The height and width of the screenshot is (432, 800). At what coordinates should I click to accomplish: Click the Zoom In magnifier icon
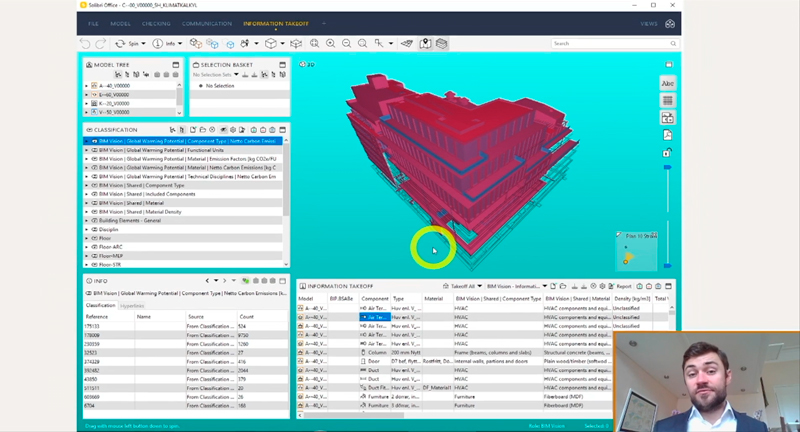(x=331, y=44)
